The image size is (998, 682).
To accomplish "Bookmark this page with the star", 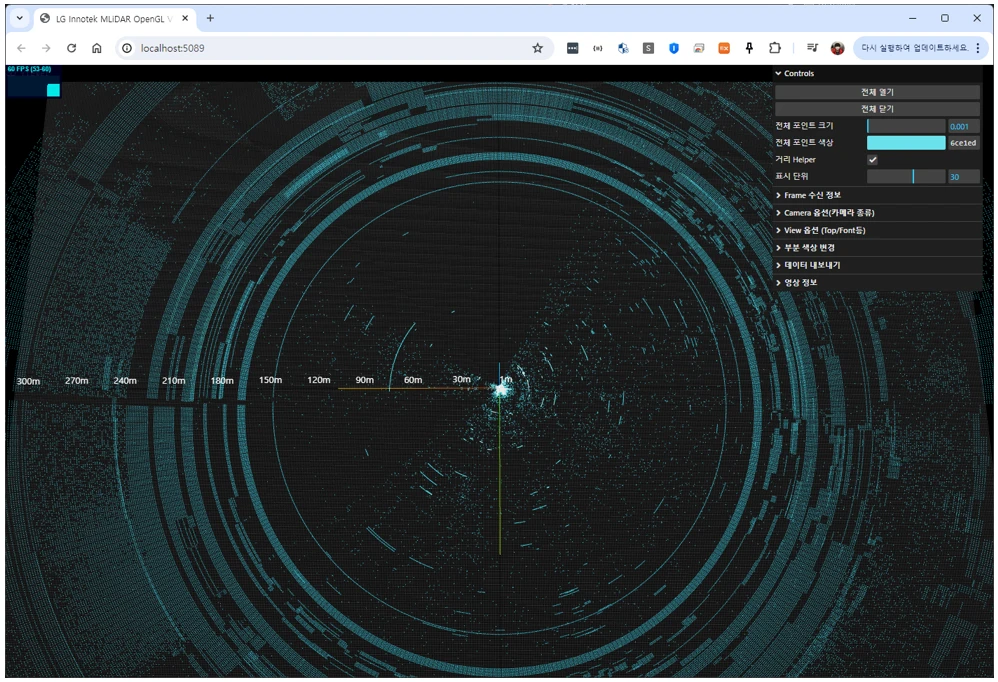I will pyautogui.click(x=538, y=48).
